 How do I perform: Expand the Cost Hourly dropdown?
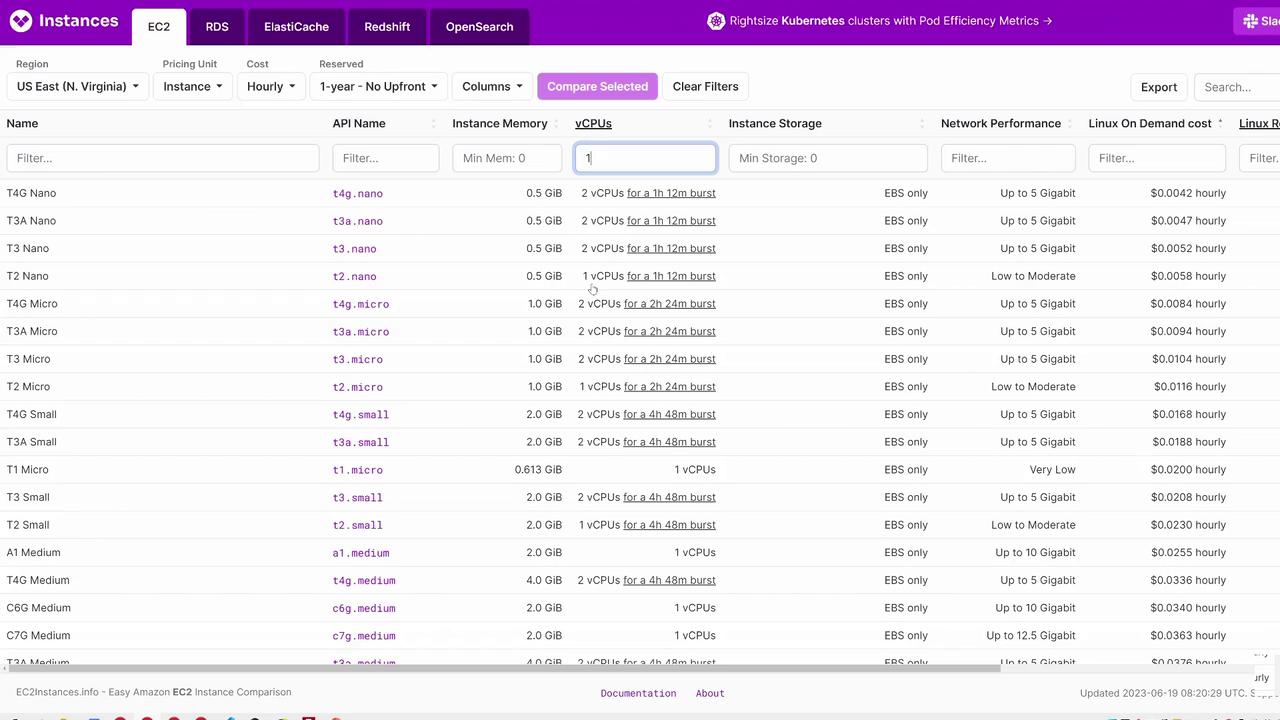point(271,87)
